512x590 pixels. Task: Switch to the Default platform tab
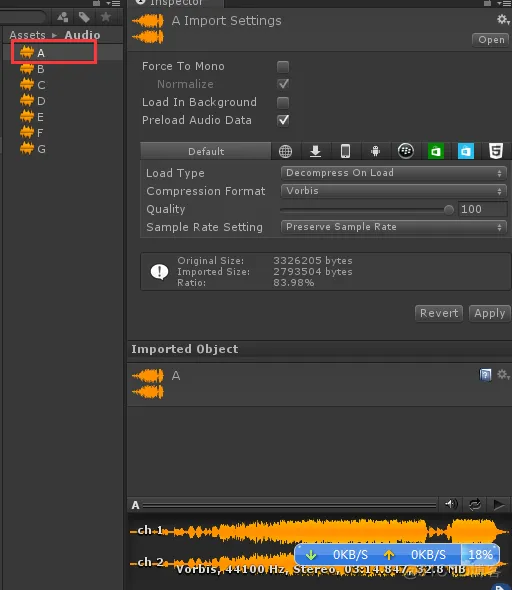pyautogui.click(x=206, y=151)
